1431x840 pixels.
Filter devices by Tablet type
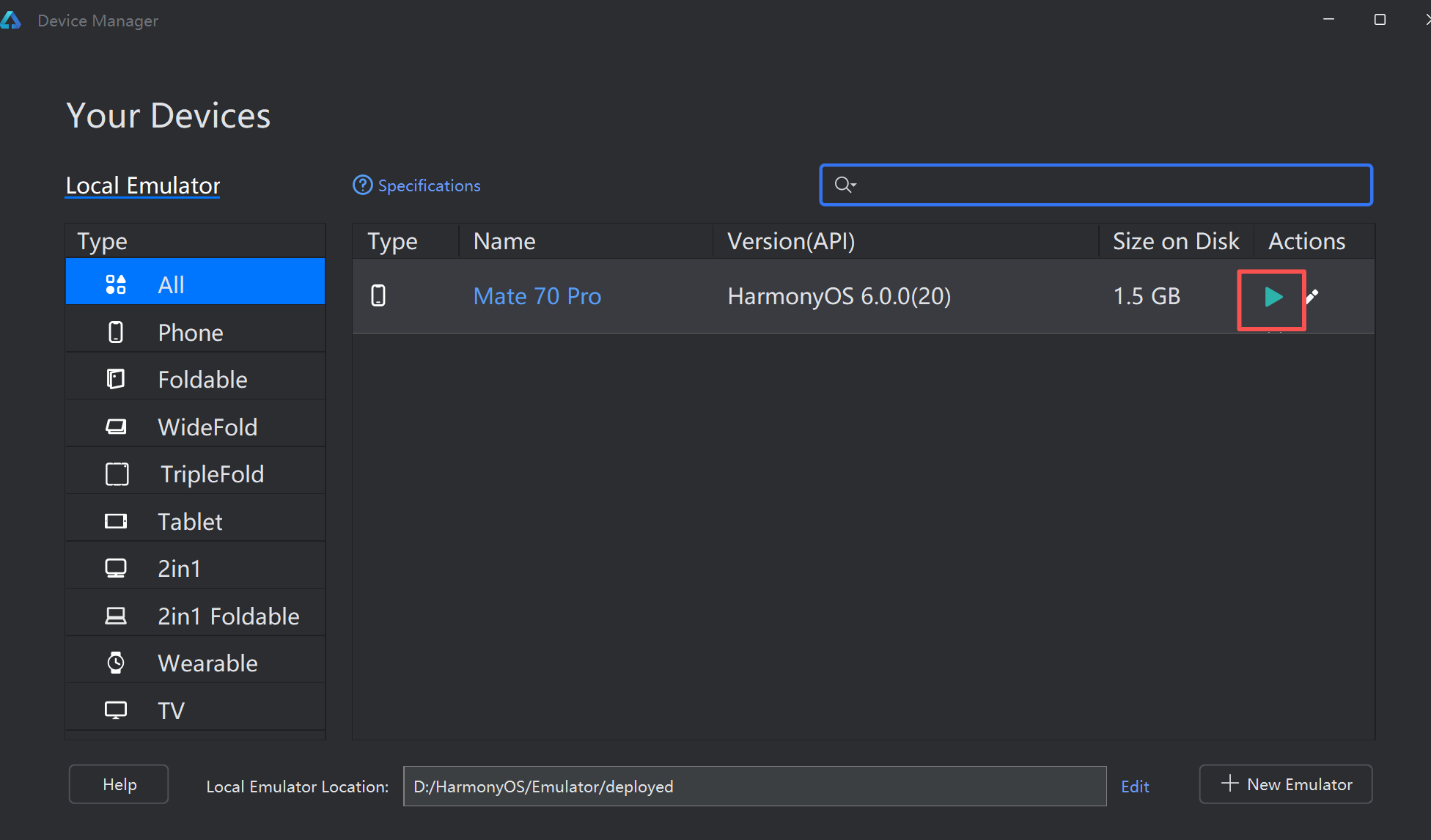click(190, 522)
